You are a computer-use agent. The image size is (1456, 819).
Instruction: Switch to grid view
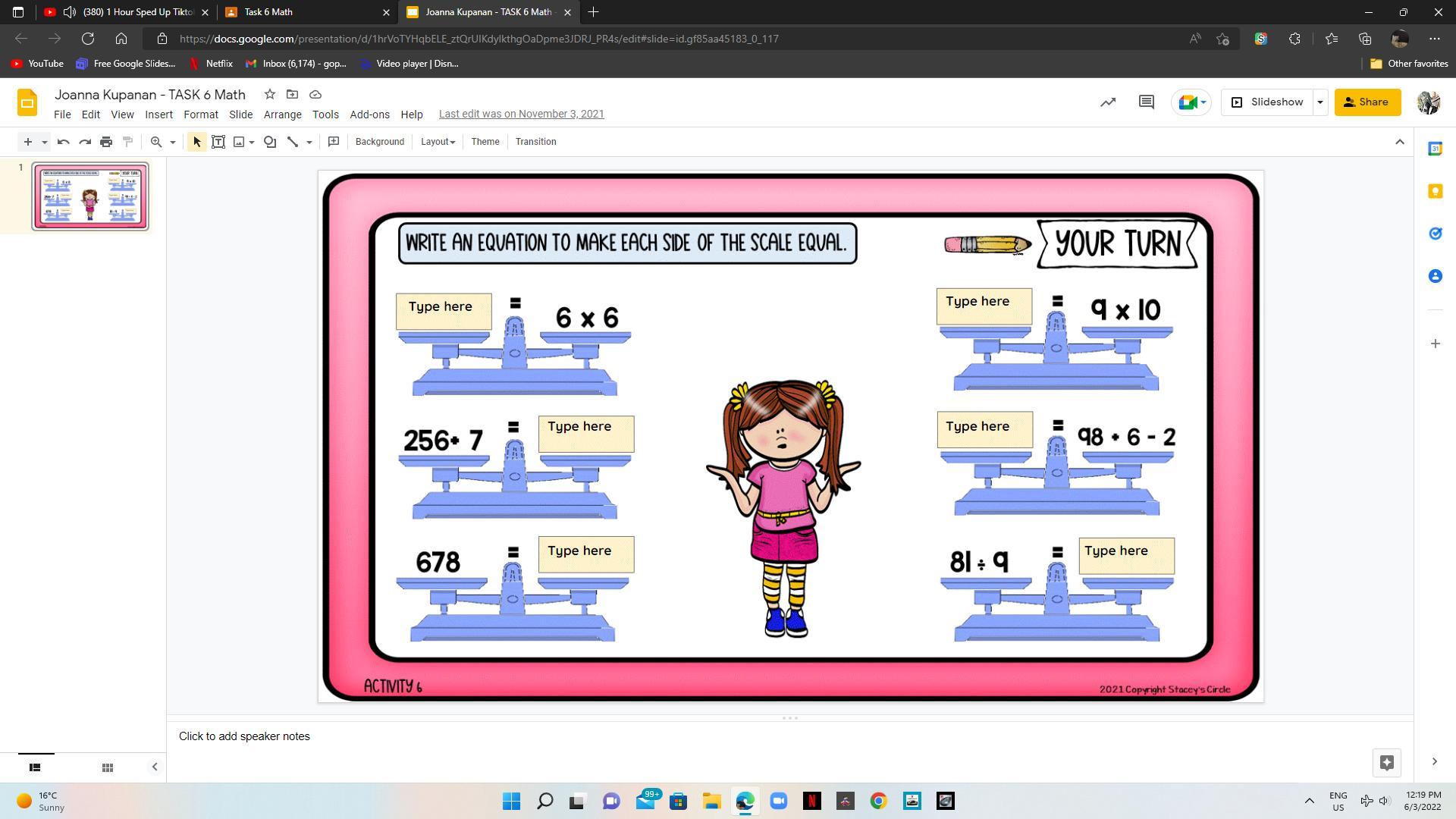[108, 767]
